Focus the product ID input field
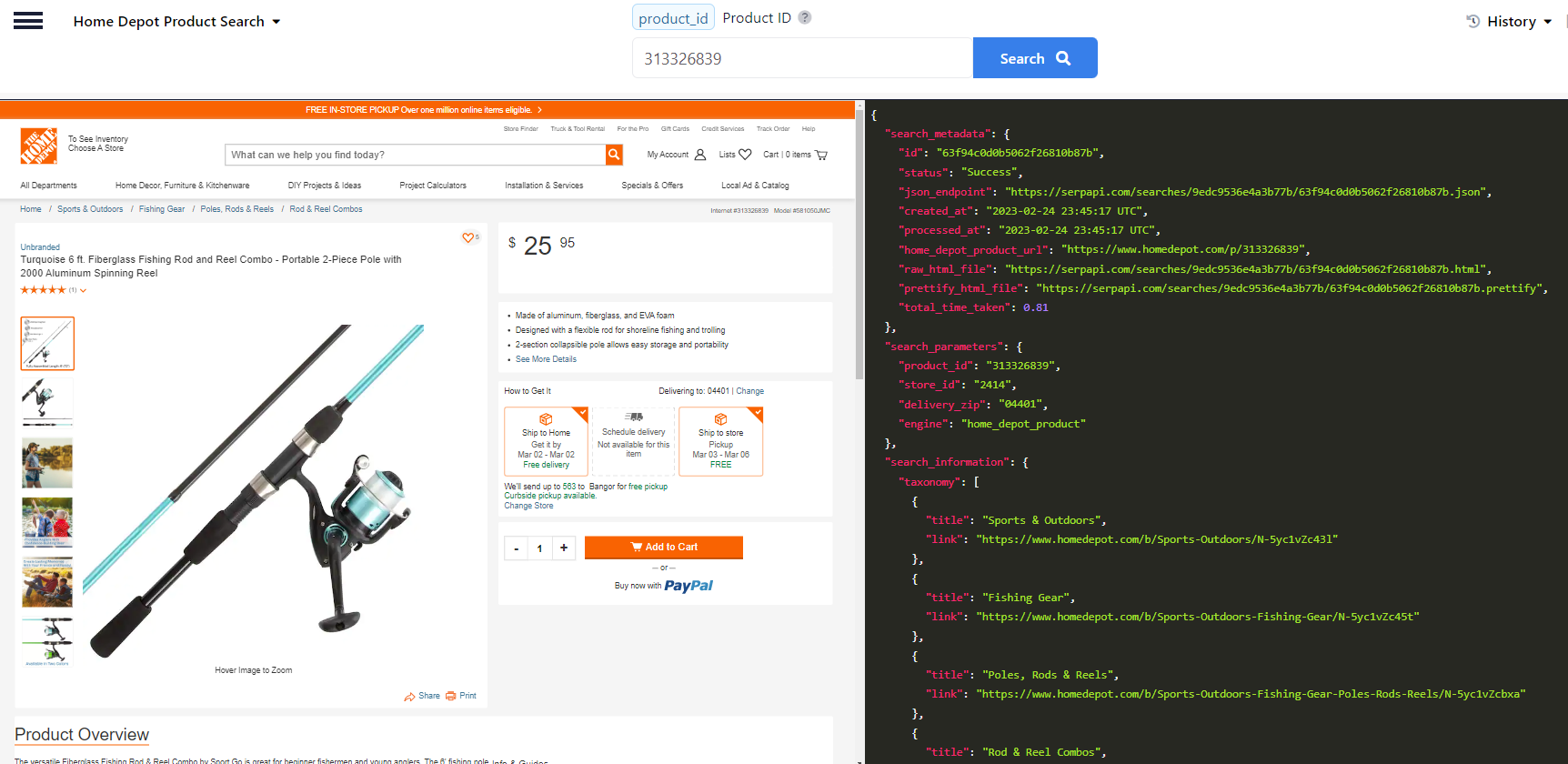 802,58
